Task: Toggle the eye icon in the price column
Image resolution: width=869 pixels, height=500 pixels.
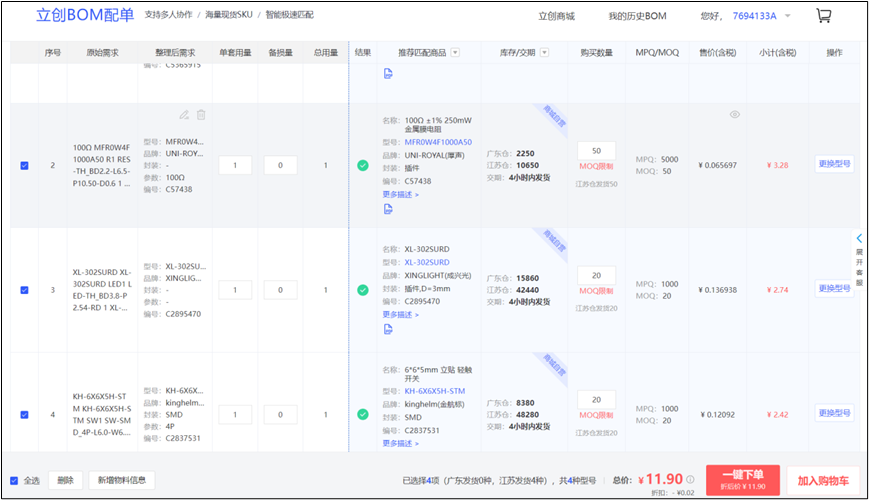Action: 734,114
